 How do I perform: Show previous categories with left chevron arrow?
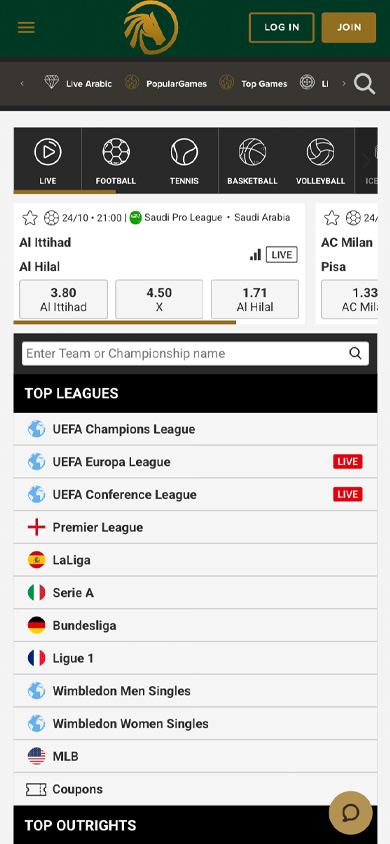(x=22, y=83)
